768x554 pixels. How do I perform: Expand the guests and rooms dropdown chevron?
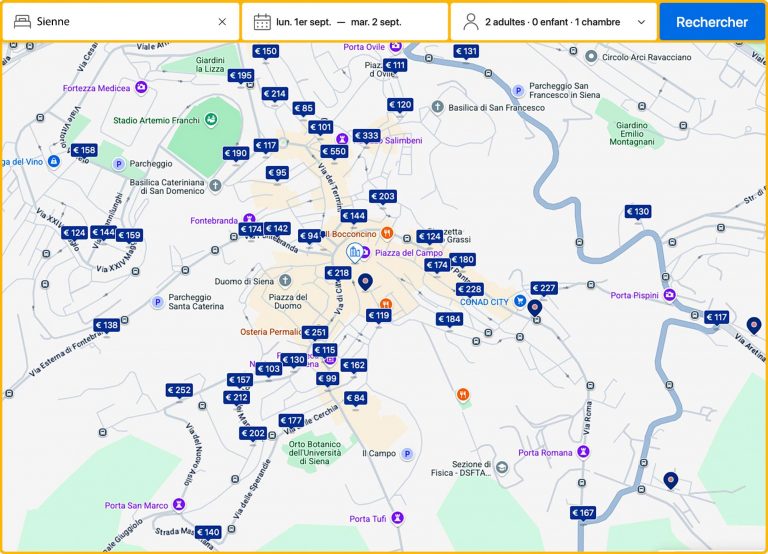pos(641,22)
